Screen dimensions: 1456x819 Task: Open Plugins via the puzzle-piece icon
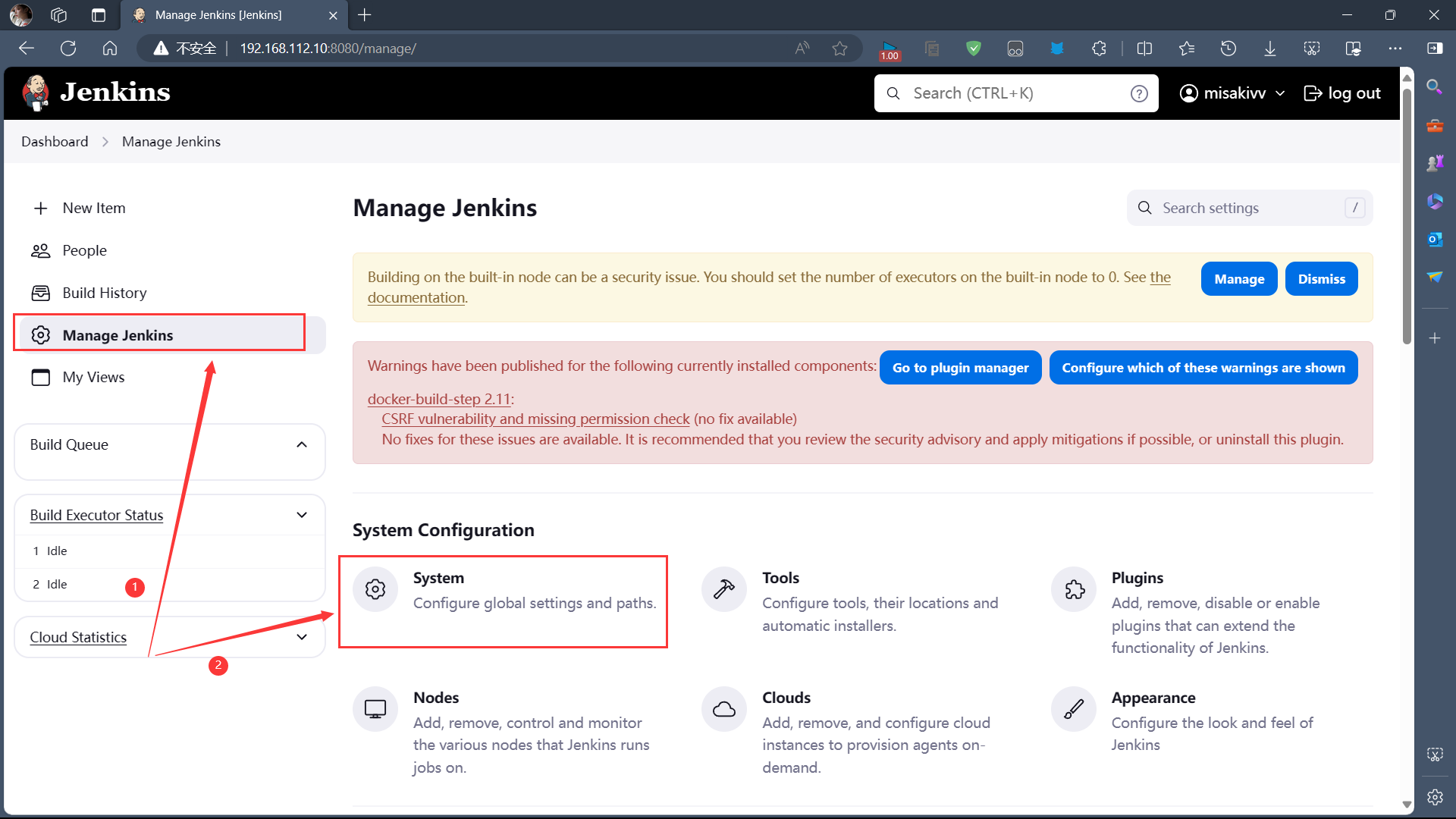[x=1073, y=589]
